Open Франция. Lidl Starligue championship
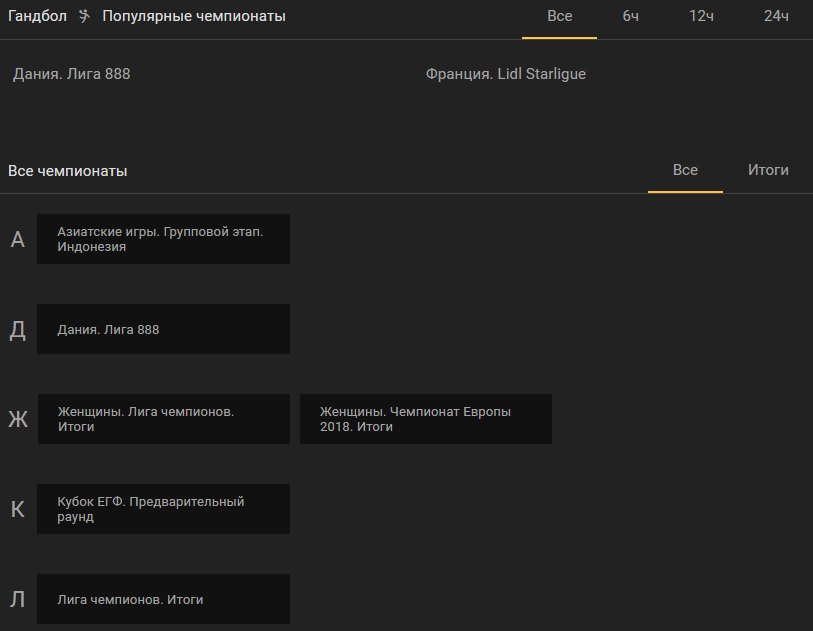The height and width of the screenshot is (631, 813). (506, 74)
